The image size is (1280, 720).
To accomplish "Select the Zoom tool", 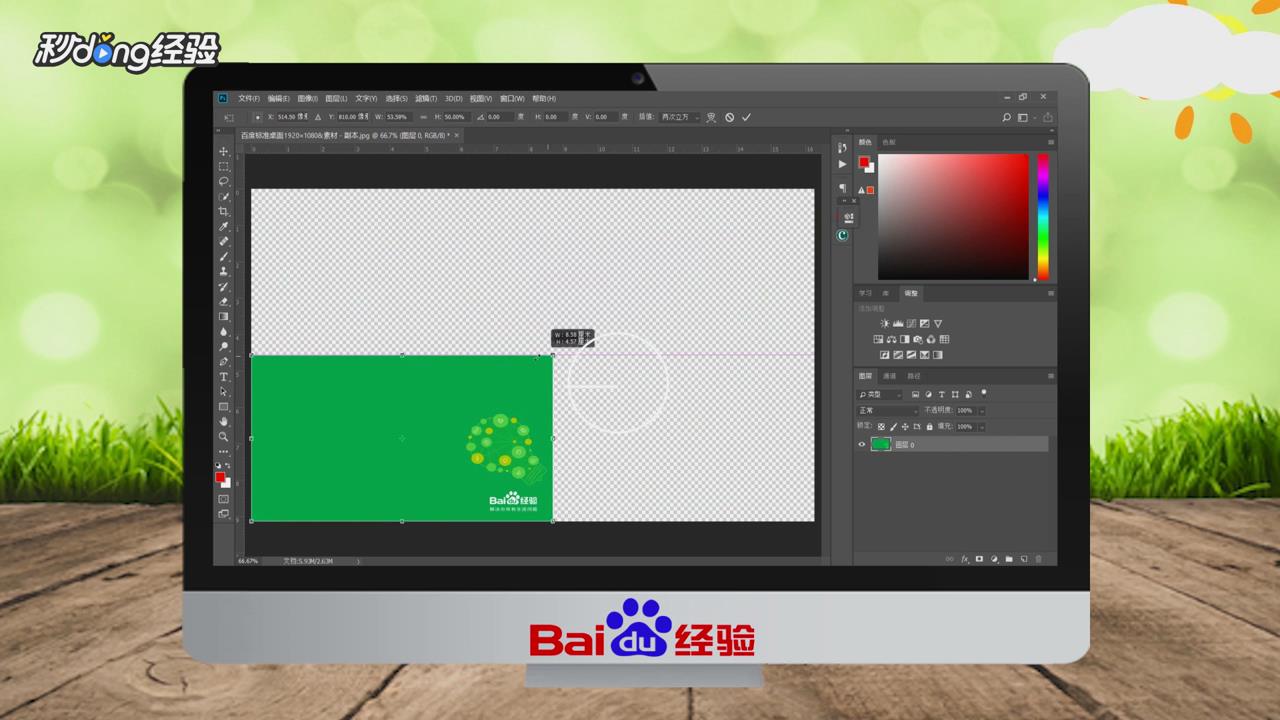I will (x=224, y=436).
